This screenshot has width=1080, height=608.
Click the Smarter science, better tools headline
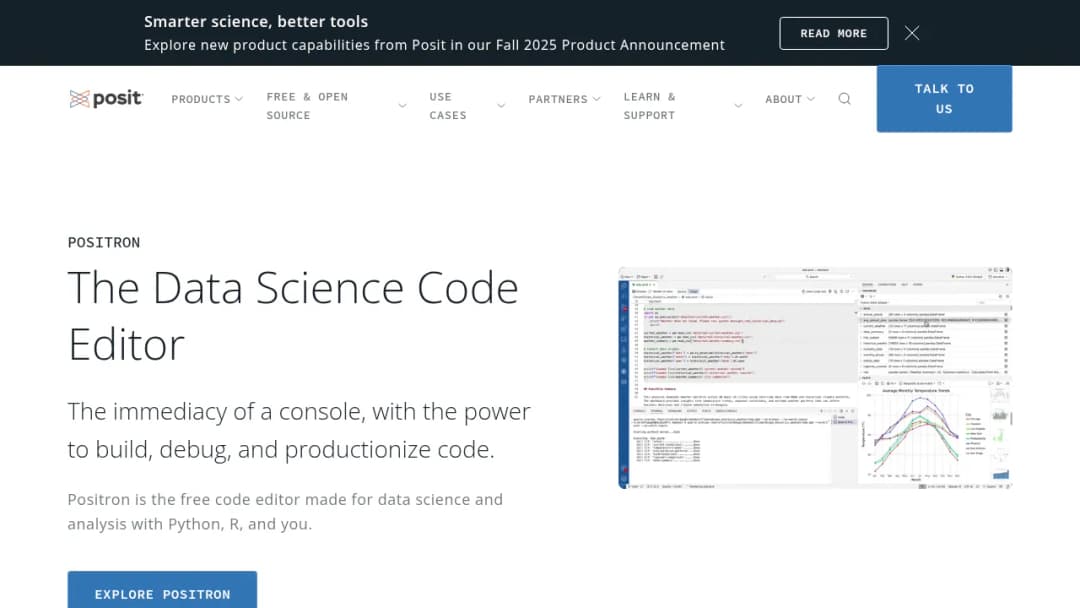(x=256, y=21)
